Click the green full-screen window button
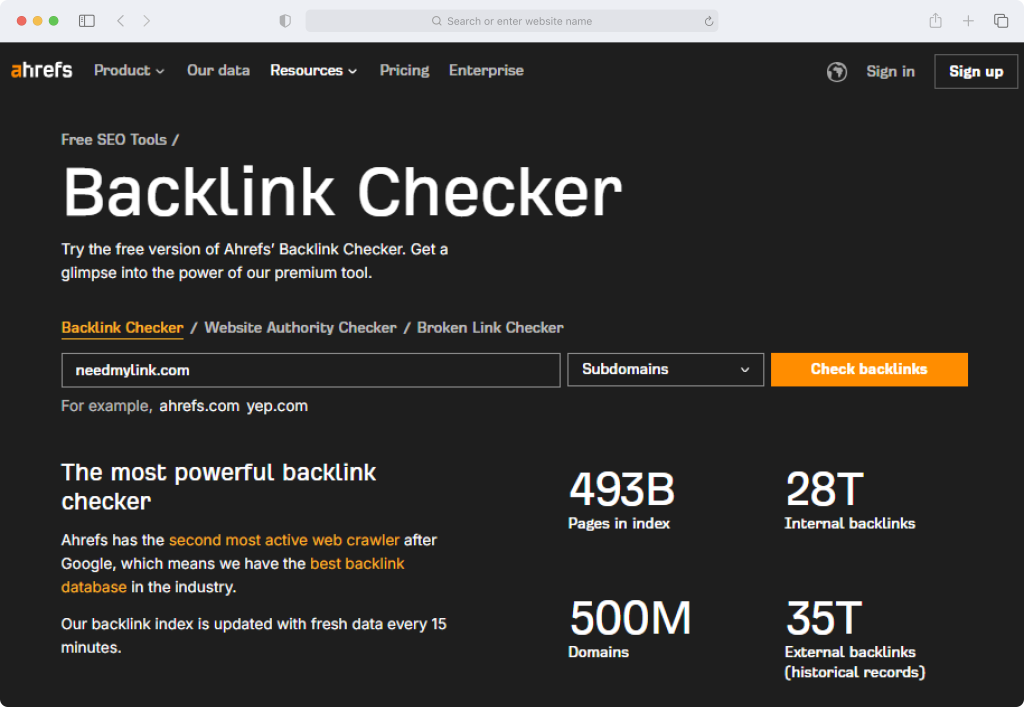The image size is (1024, 707). pos(54,21)
